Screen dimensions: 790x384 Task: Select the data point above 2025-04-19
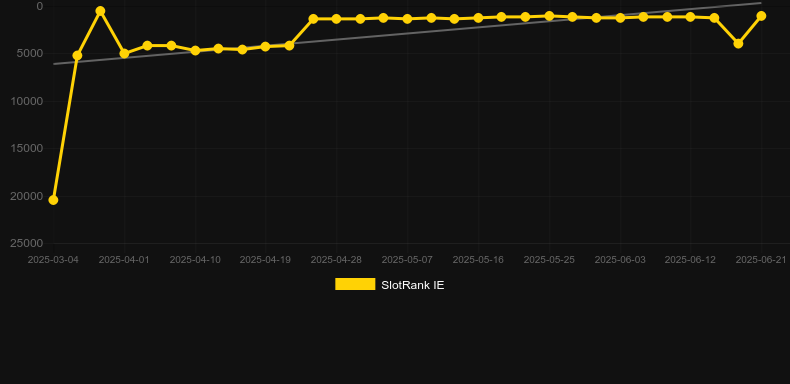tap(266, 46)
